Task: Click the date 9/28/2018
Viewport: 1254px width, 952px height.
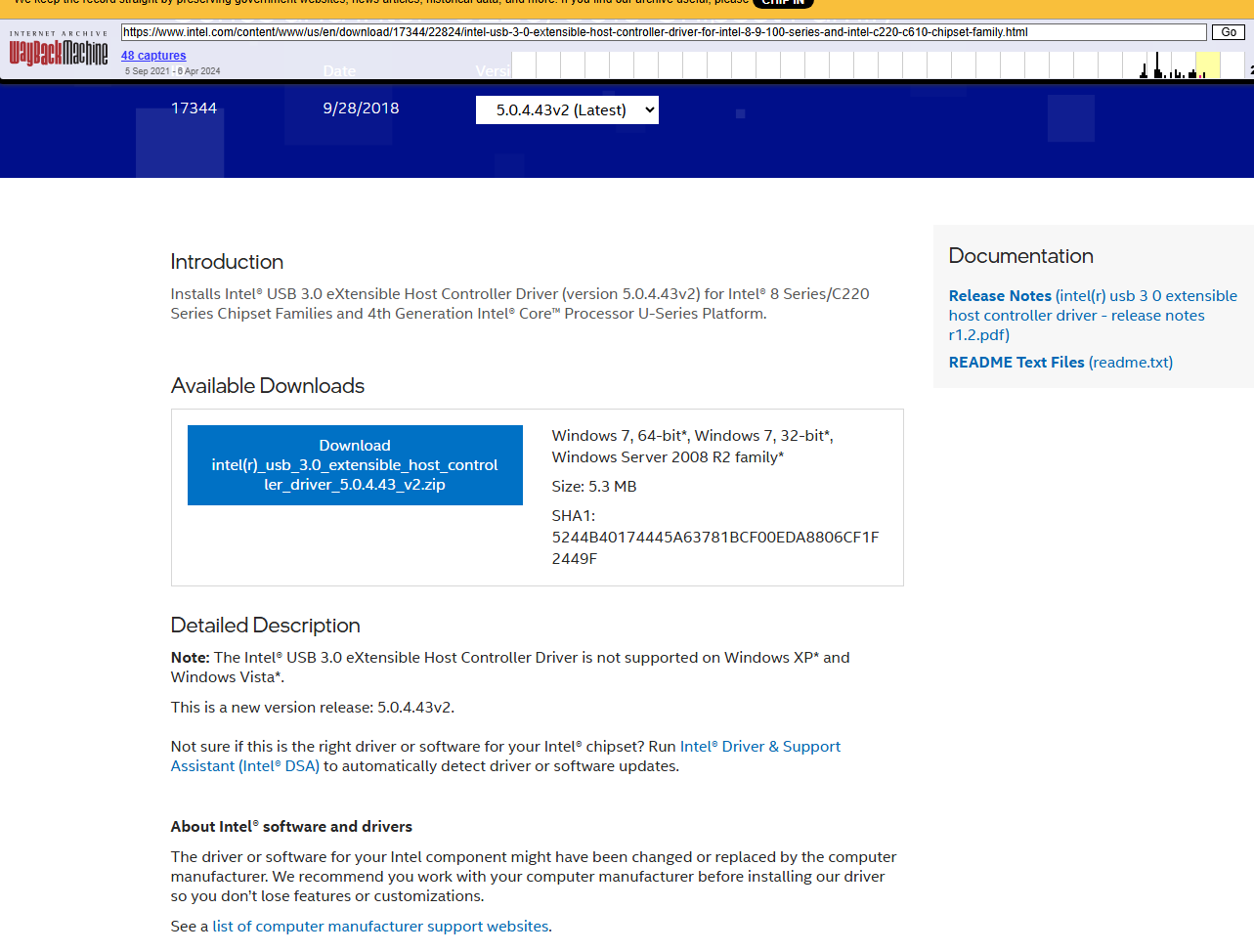Action: click(361, 108)
